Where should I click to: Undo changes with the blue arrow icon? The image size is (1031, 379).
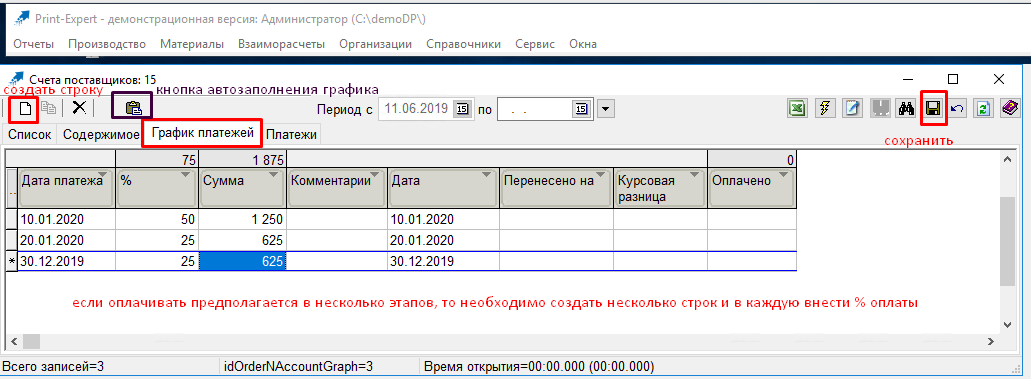click(x=957, y=109)
